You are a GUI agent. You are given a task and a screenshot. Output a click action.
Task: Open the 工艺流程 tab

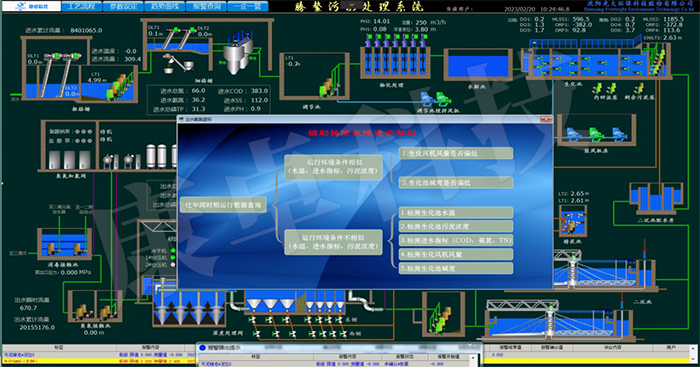tap(81, 6)
